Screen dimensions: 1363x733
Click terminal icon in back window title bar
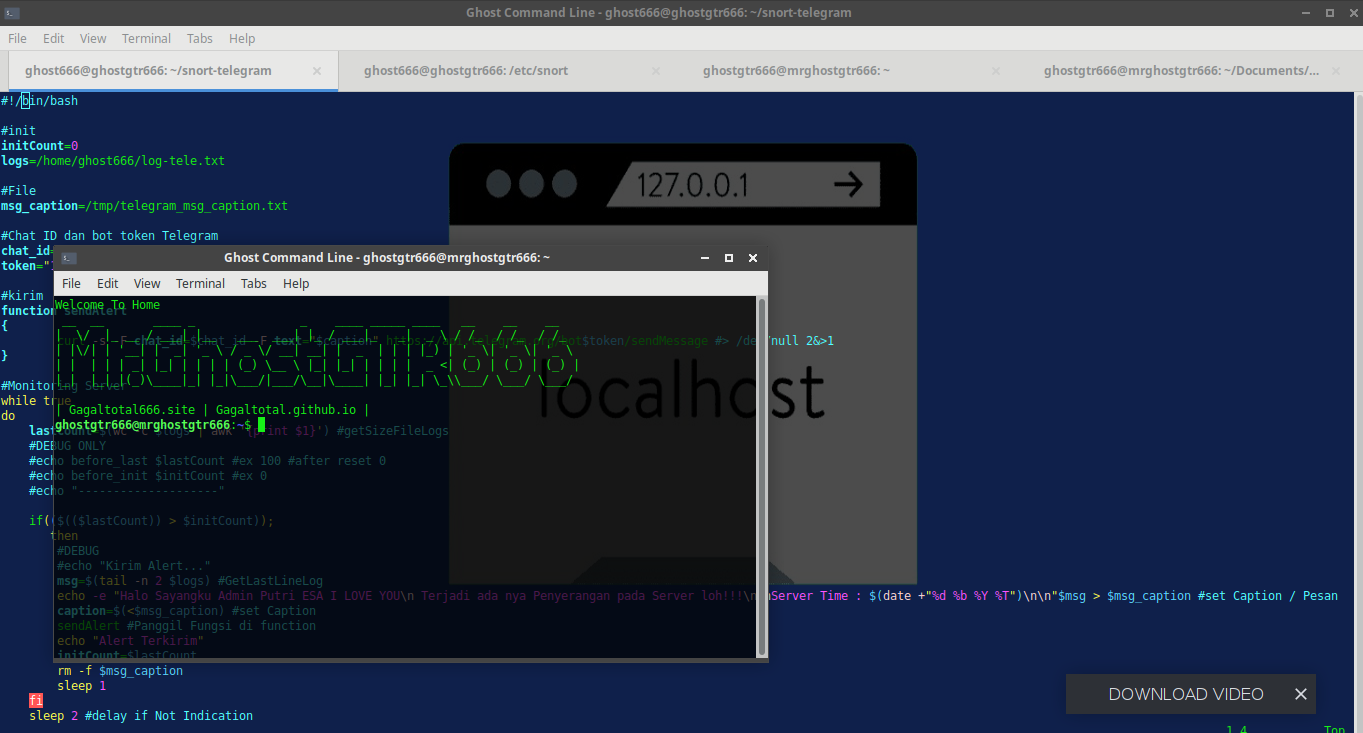tap(12, 12)
